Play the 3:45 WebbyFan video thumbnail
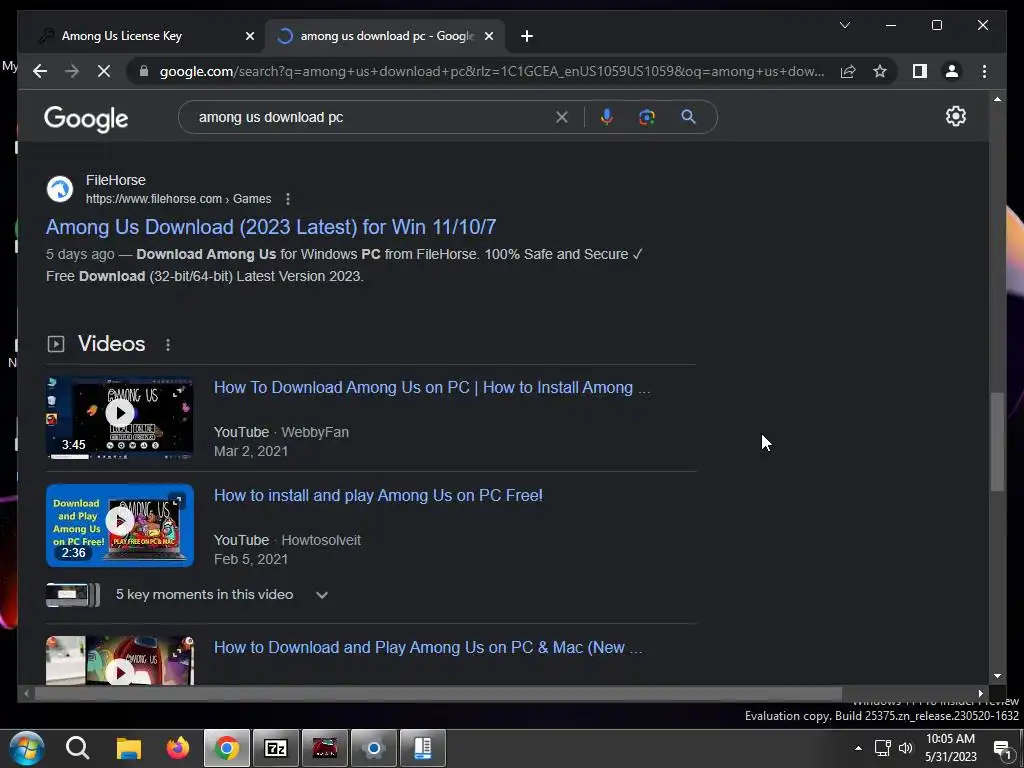1024x768 pixels. (120, 417)
